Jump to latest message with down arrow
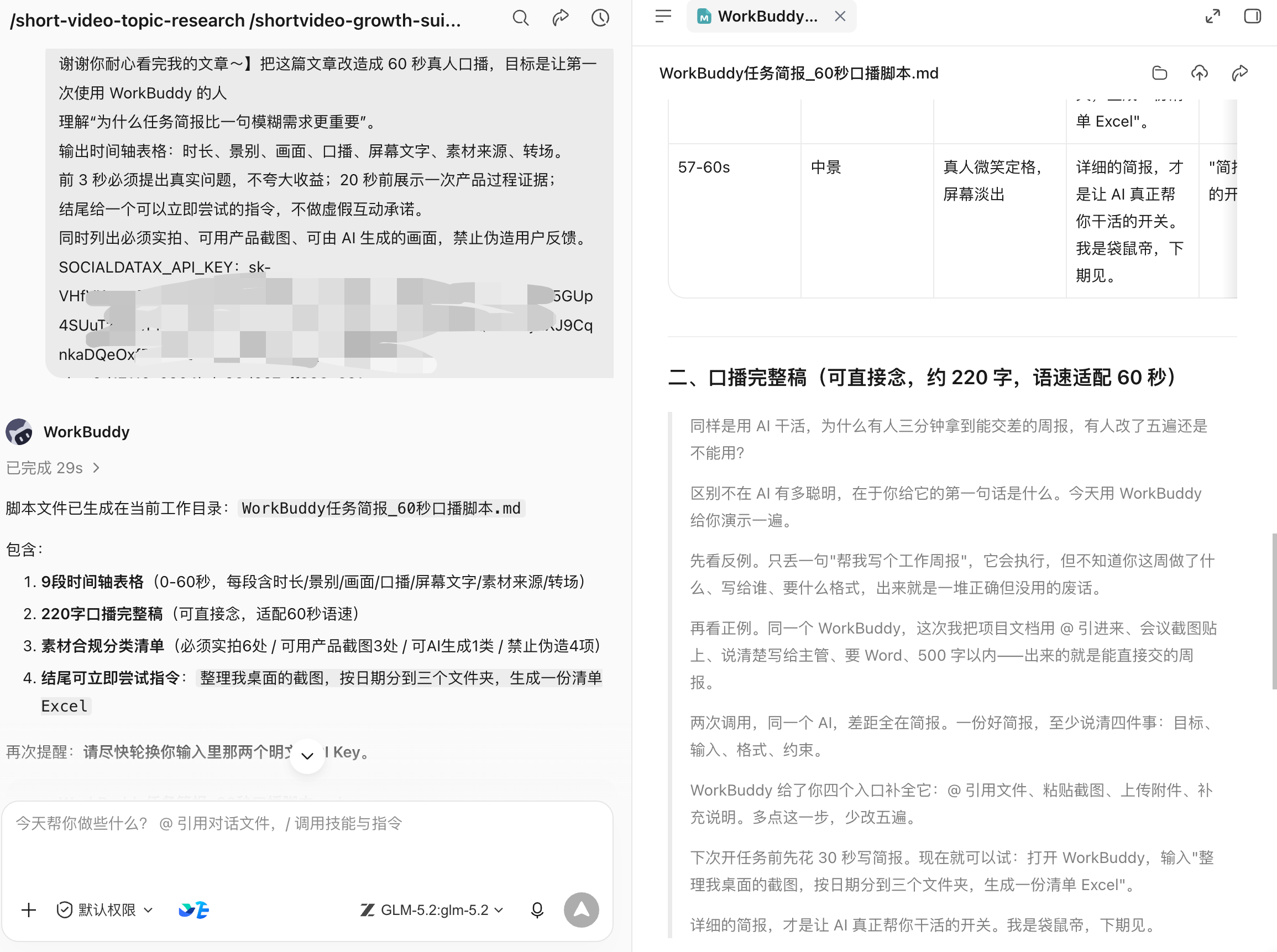The height and width of the screenshot is (952, 1277). click(307, 756)
